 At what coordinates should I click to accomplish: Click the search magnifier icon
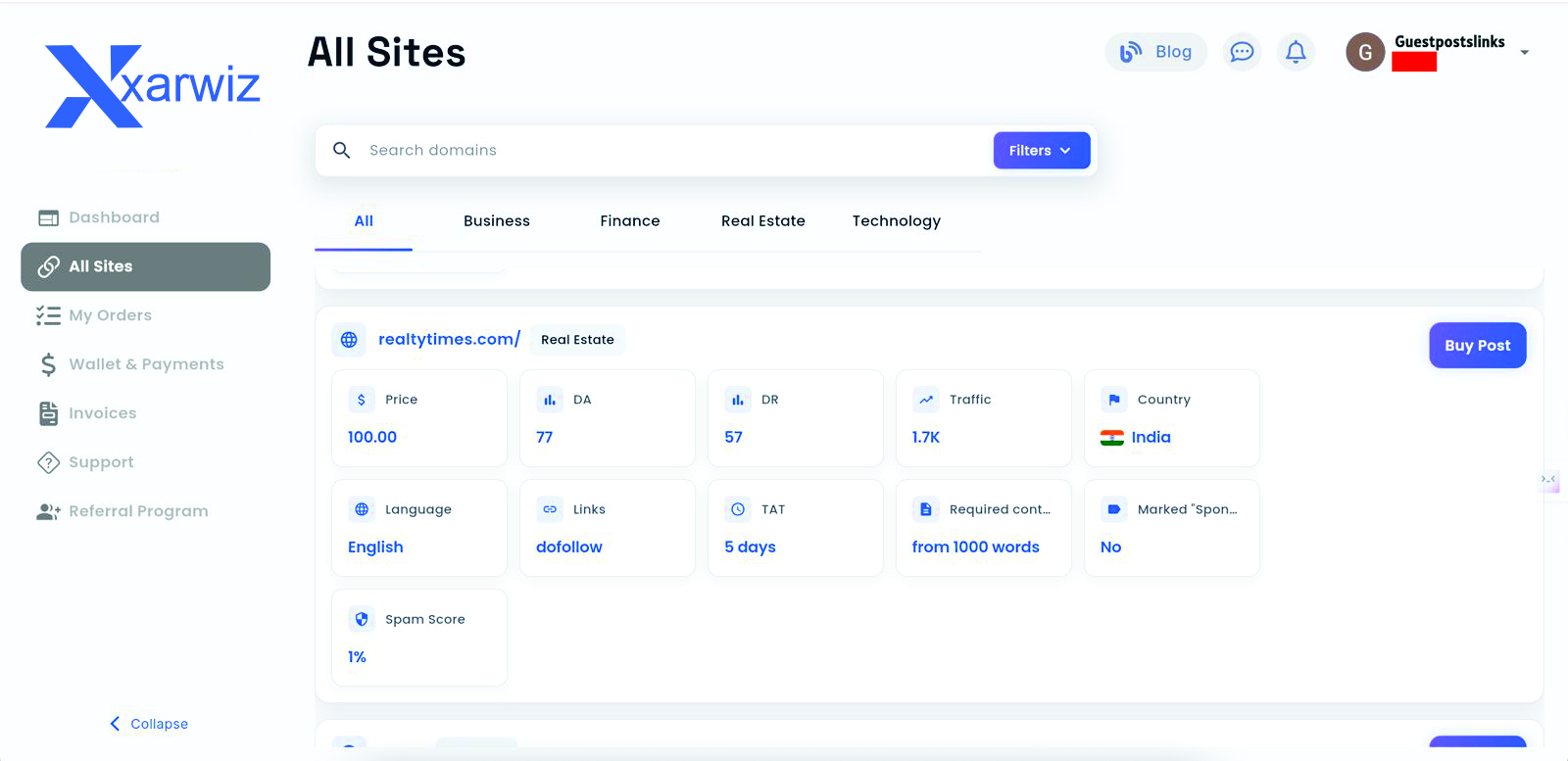tap(341, 150)
